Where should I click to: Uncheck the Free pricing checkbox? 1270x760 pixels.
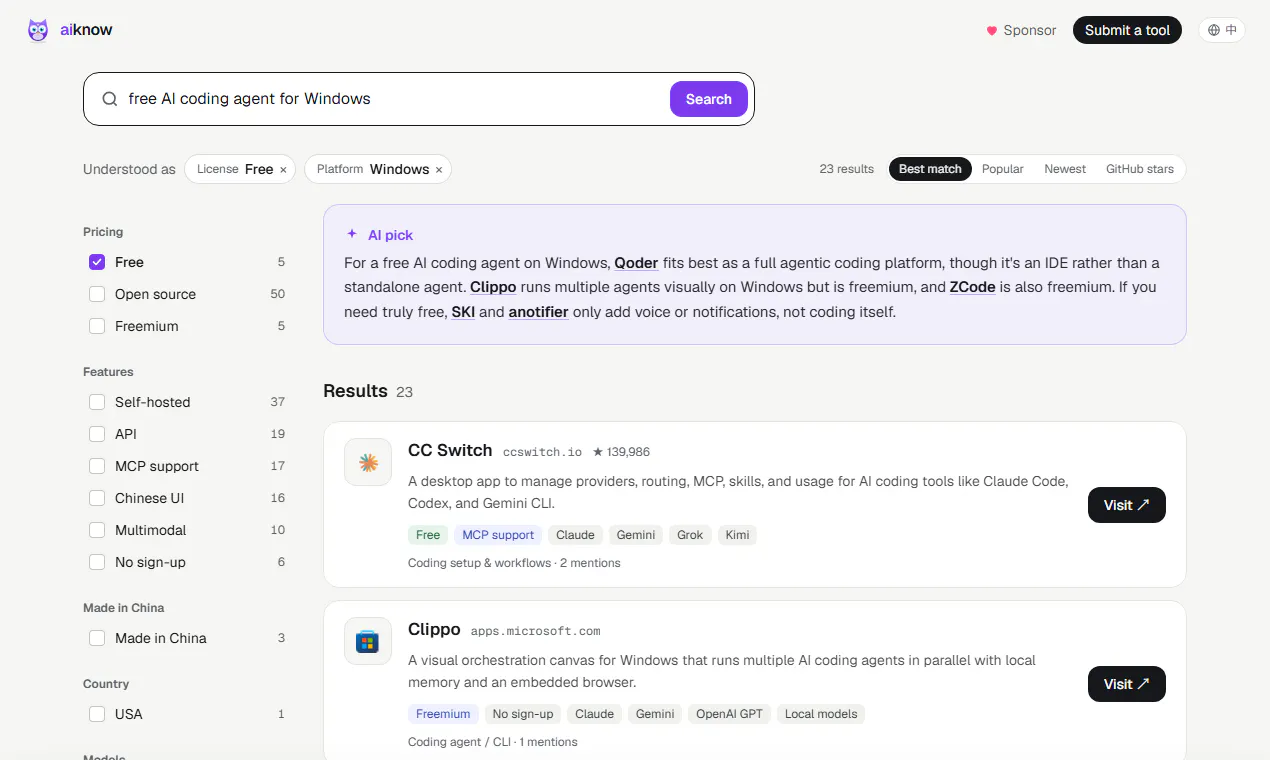click(97, 262)
